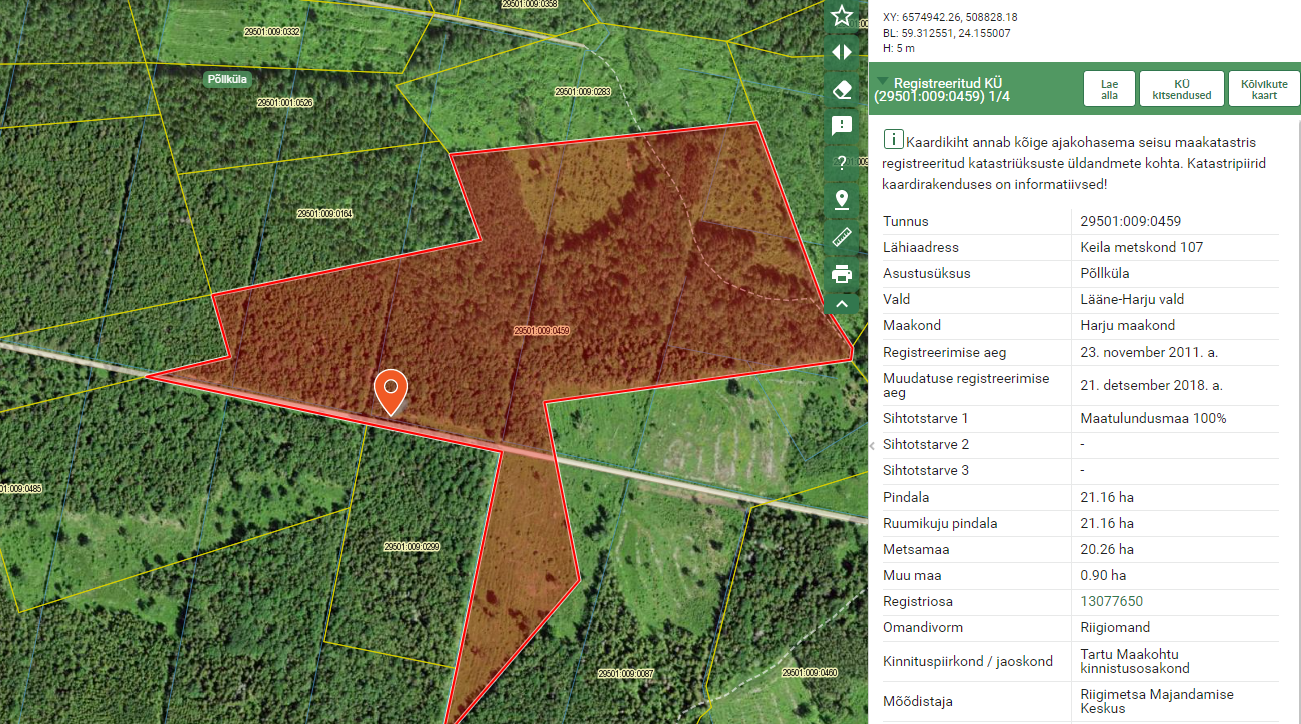Open KÜ kitsendused

(x=1181, y=89)
